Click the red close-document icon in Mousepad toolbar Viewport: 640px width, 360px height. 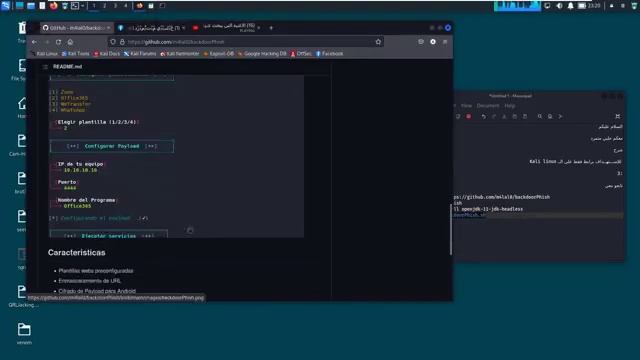click(x=469, y=116)
